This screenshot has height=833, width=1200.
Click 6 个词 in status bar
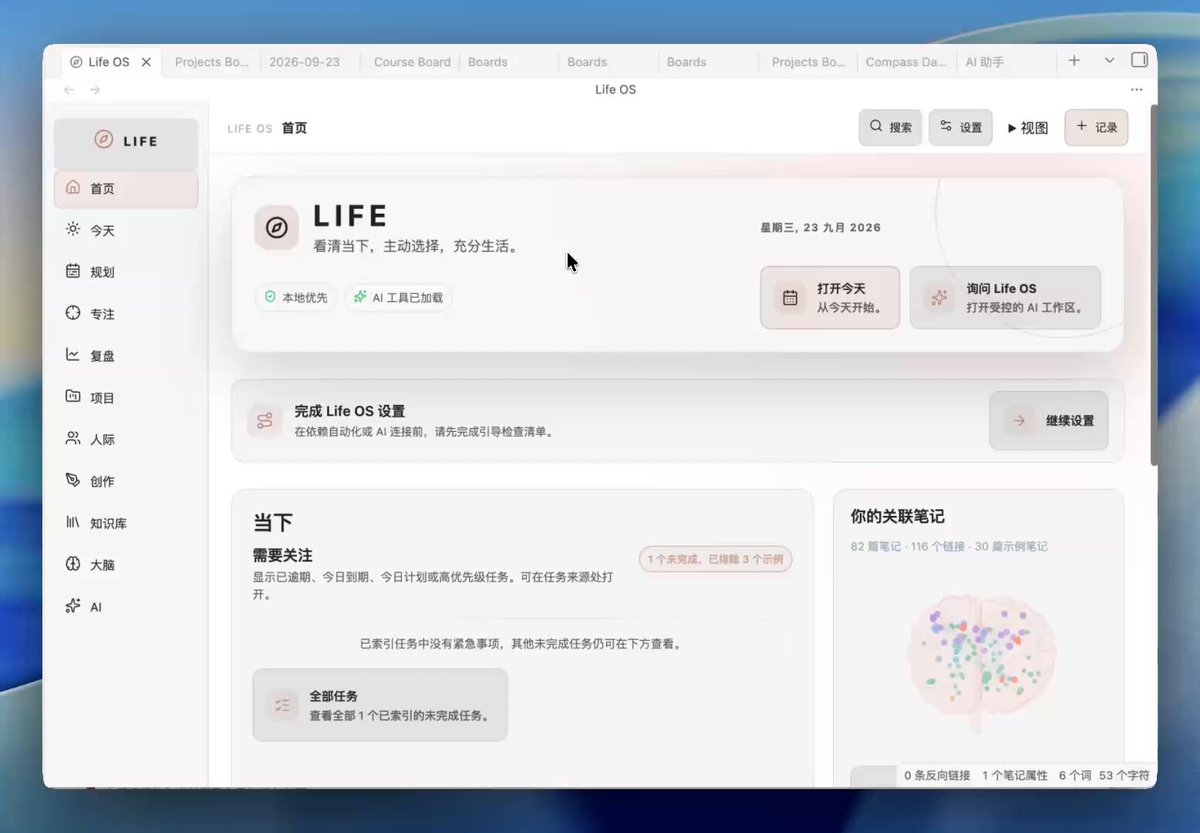(1074, 775)
